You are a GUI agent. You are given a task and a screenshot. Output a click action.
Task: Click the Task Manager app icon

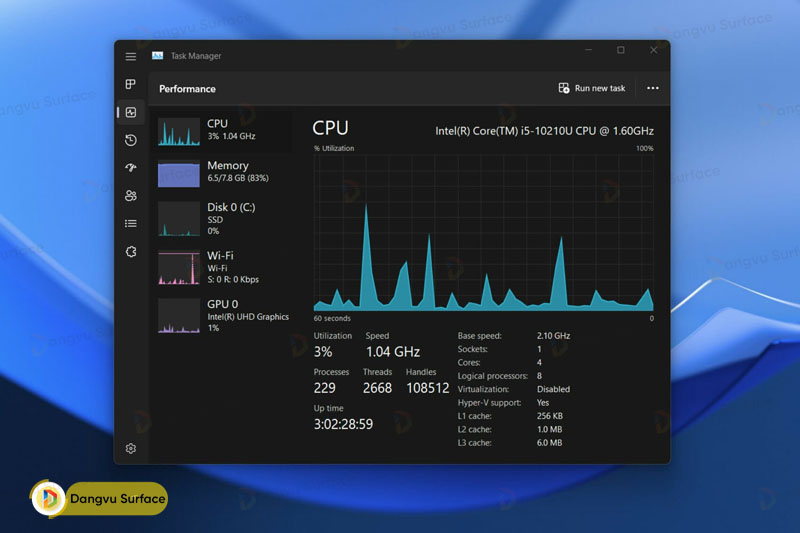click(x=158, y=56)
